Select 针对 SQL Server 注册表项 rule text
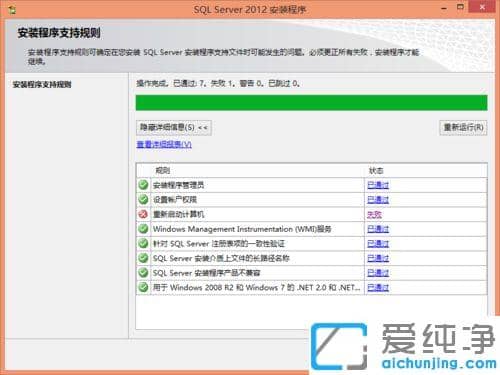This screenshot has height=375, width=500. [219, 244]
